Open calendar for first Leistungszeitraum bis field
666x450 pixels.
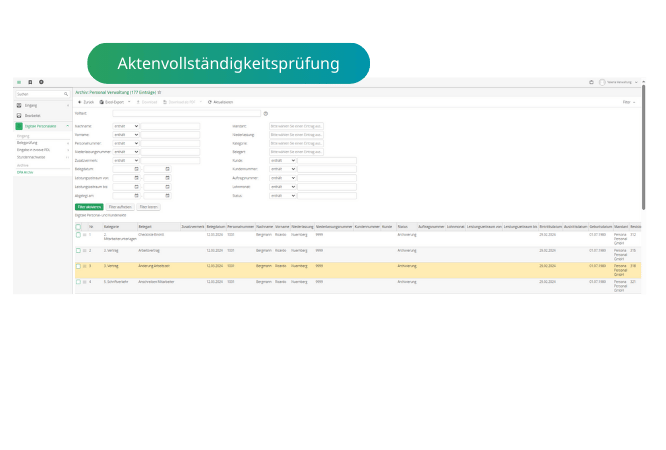point(136,187)
